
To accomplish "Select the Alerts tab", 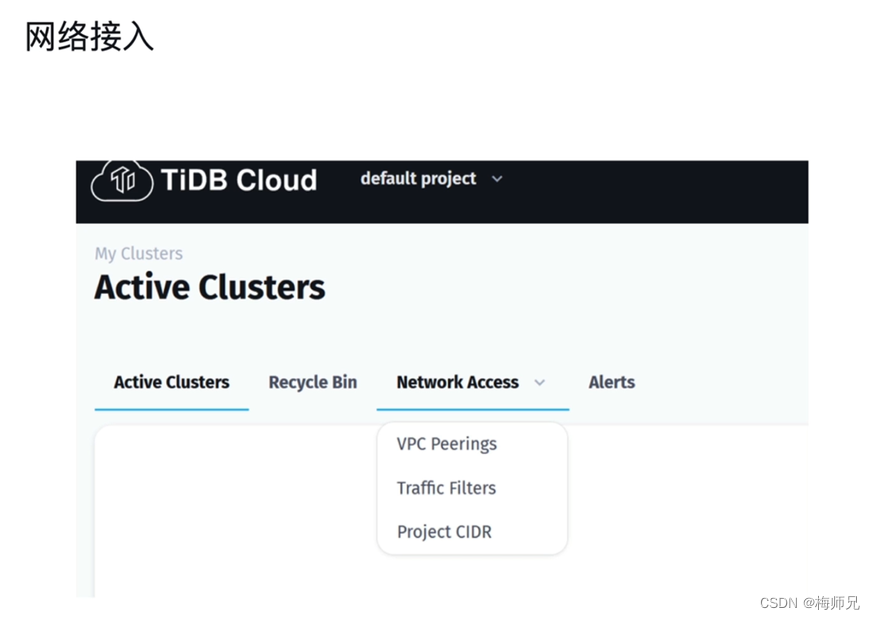I will coord(611,382).
